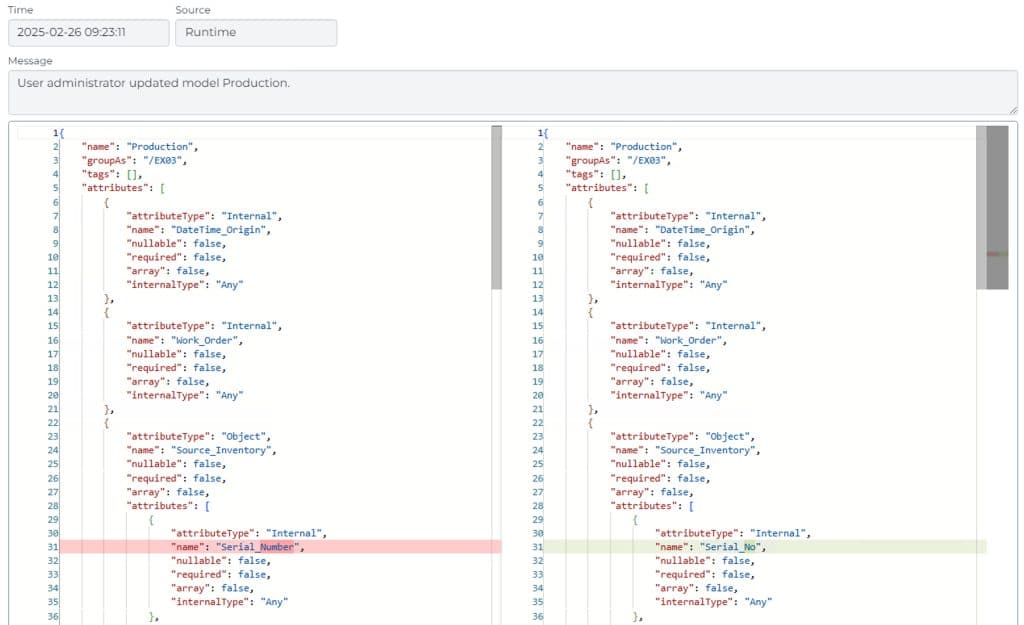The height and width of the screenshot is (625, 1024).
Task: Click the red-green diff marker in right minimap
Action: pyautogui.click(x=997, y=254)
